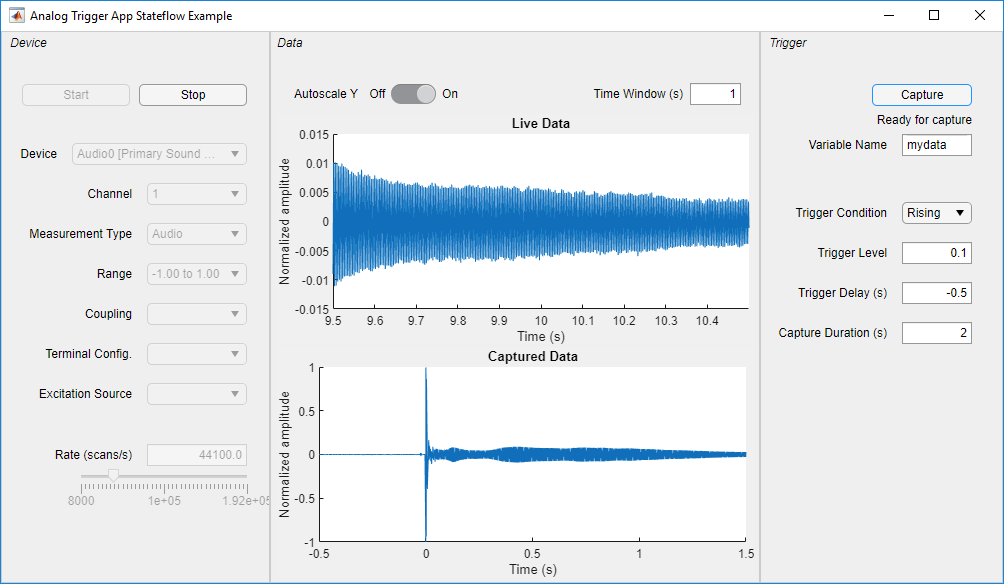Click the Capture button
This screenshot has width=1004, height=584.
(x=921, y=94)
